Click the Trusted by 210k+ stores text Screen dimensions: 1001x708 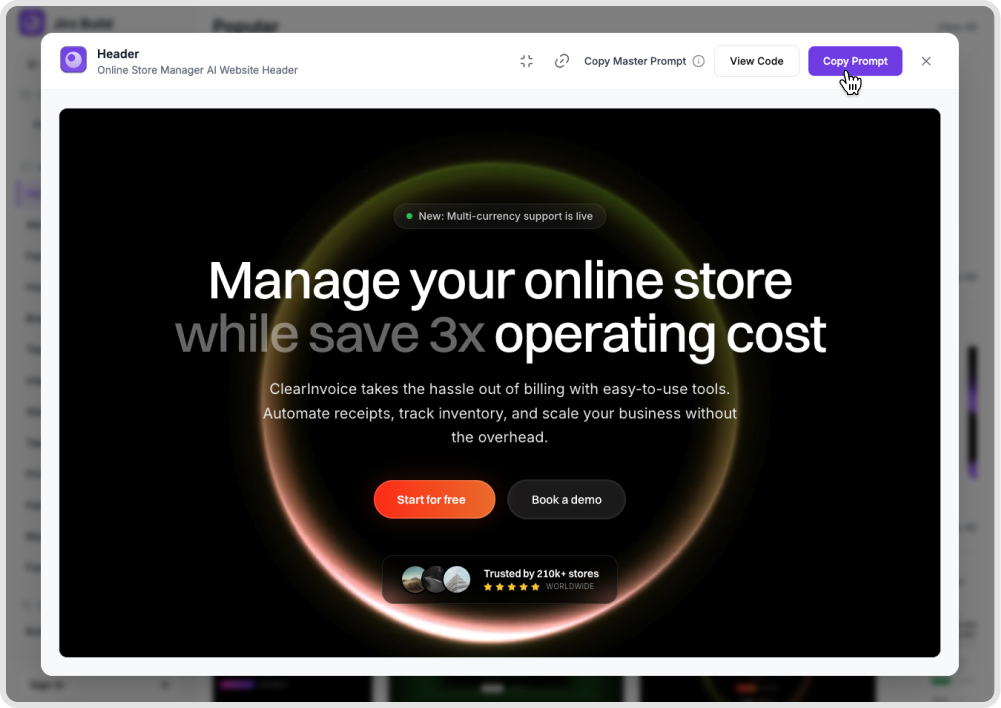tap(541, 574)
